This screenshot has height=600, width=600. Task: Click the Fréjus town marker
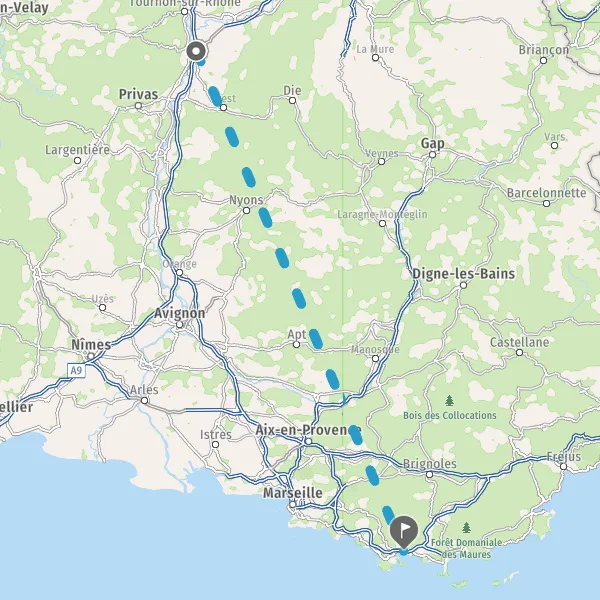[x=563, y=466]
